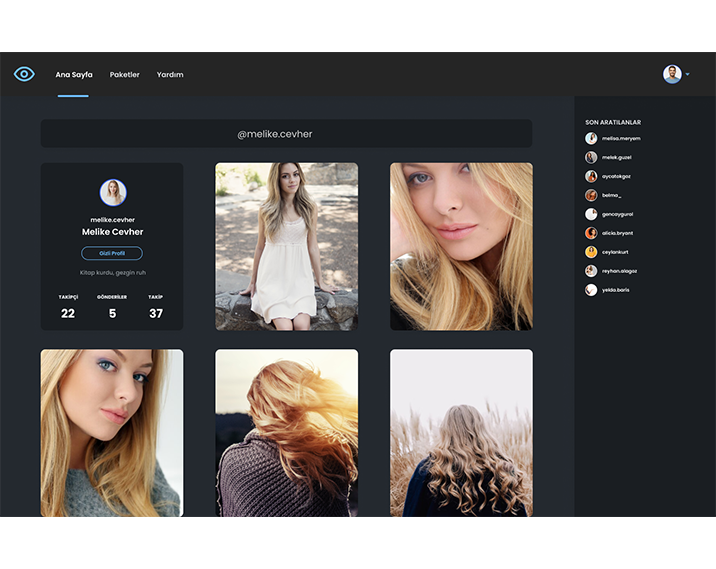Viewport: 716px width, 569px height.
Task: Open the Paketler menu item
Action: click(124, 75)
